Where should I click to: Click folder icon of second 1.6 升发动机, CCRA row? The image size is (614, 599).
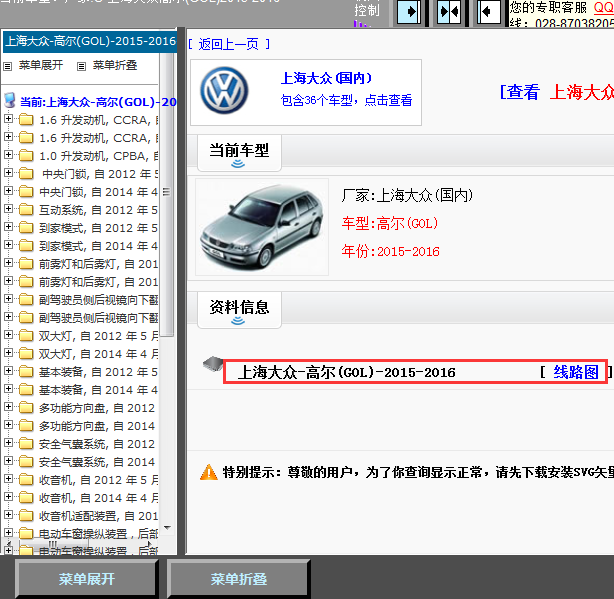click(26, 137)
